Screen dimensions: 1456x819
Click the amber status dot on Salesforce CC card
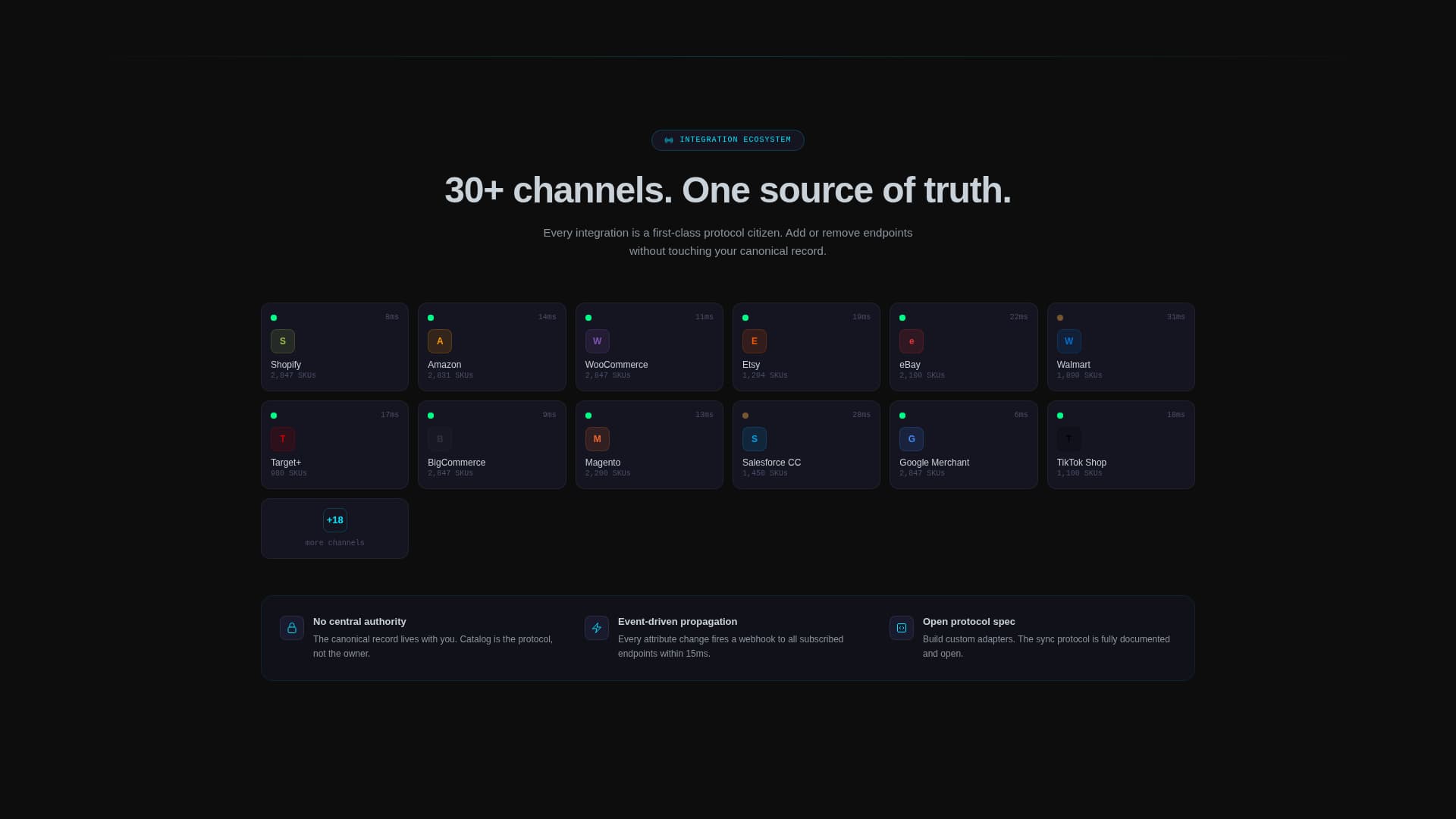point(745,416)
